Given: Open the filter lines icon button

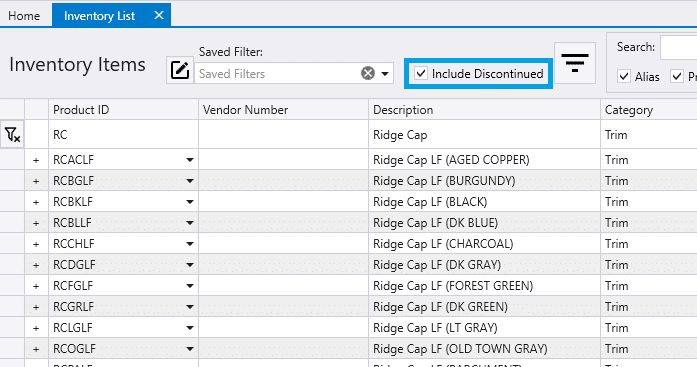Looking at the screenshot, I should click(575, 63).
